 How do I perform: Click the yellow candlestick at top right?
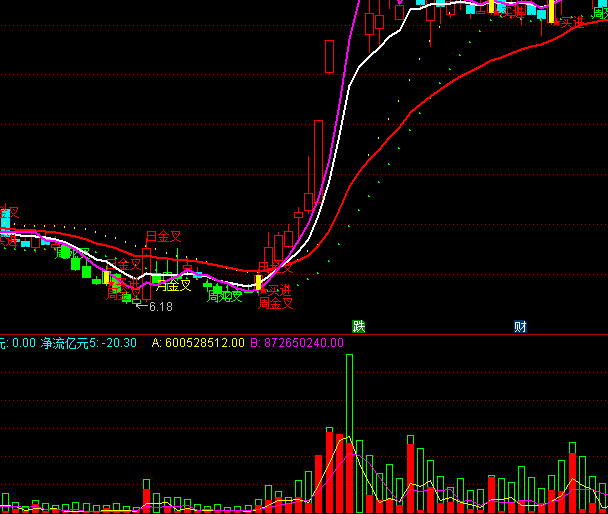(x=551, y=12)
